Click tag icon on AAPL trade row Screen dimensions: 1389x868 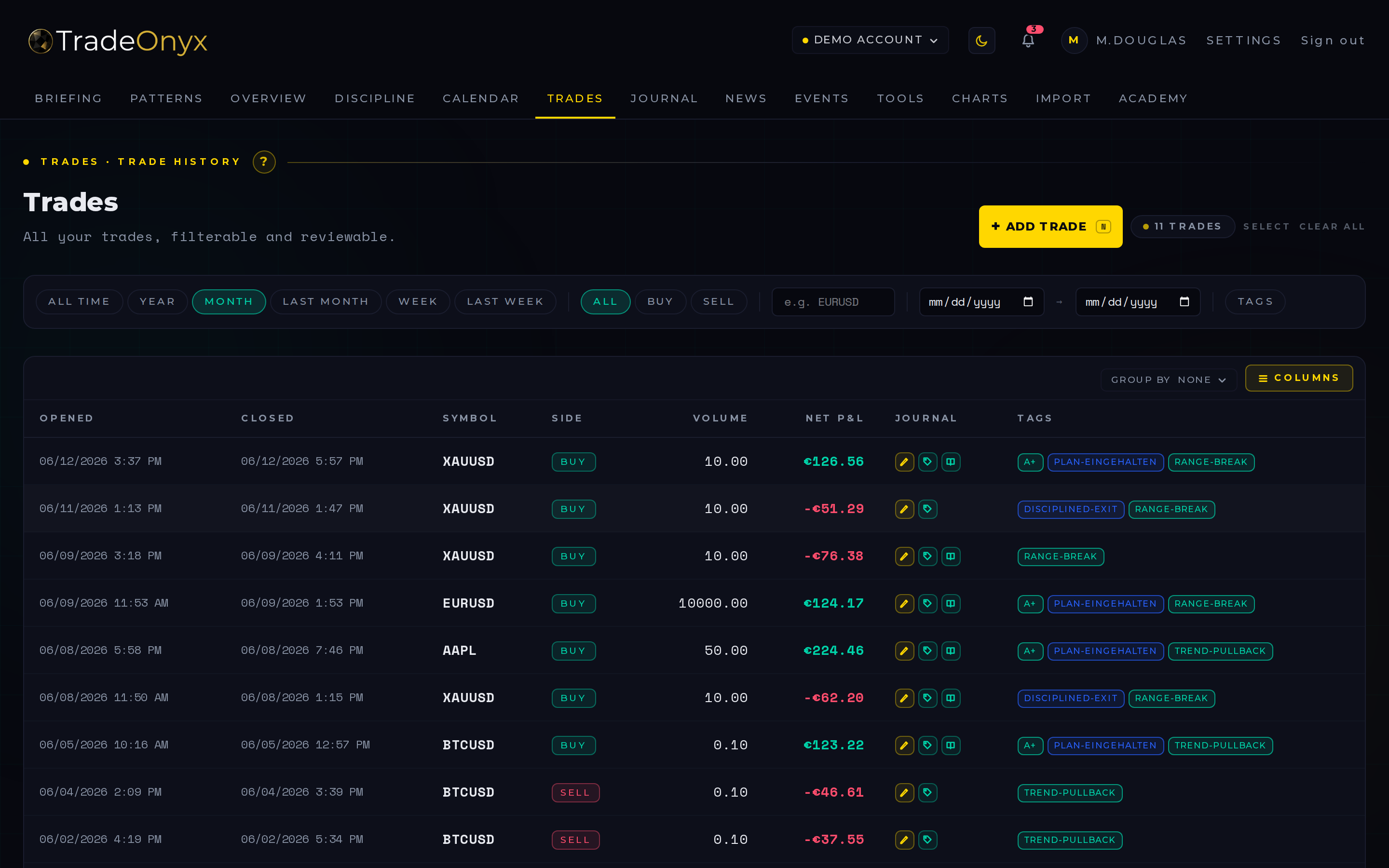coord(927,651)
